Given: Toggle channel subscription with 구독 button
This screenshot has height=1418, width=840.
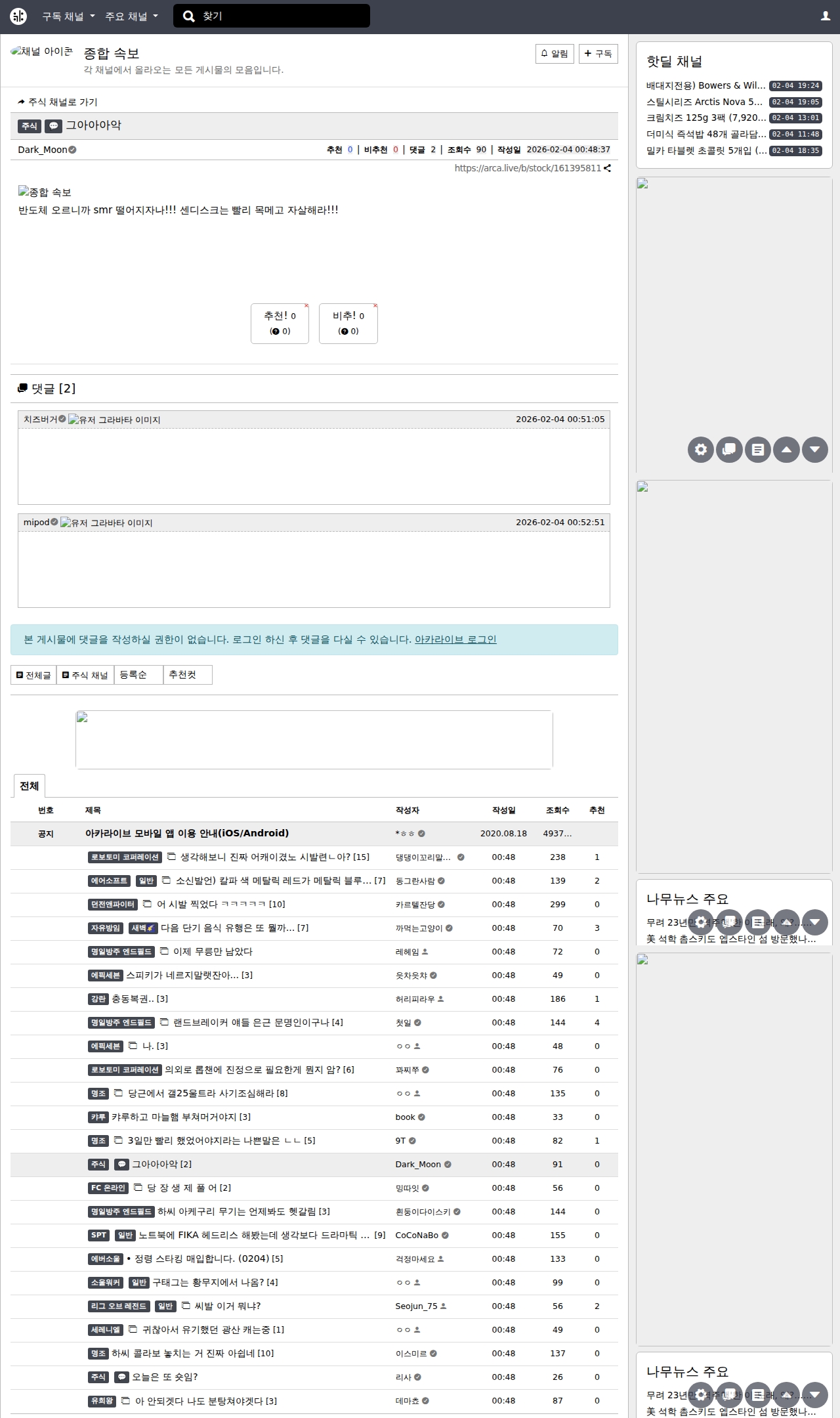Looking at the screenshot, I should click(598, 54).
